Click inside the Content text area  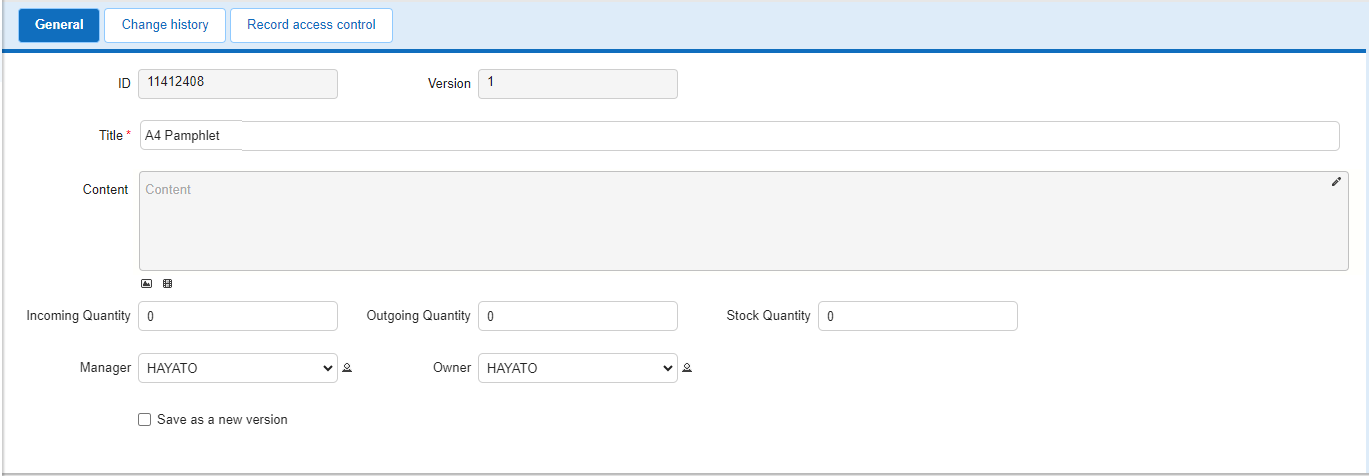click(742, 221)
